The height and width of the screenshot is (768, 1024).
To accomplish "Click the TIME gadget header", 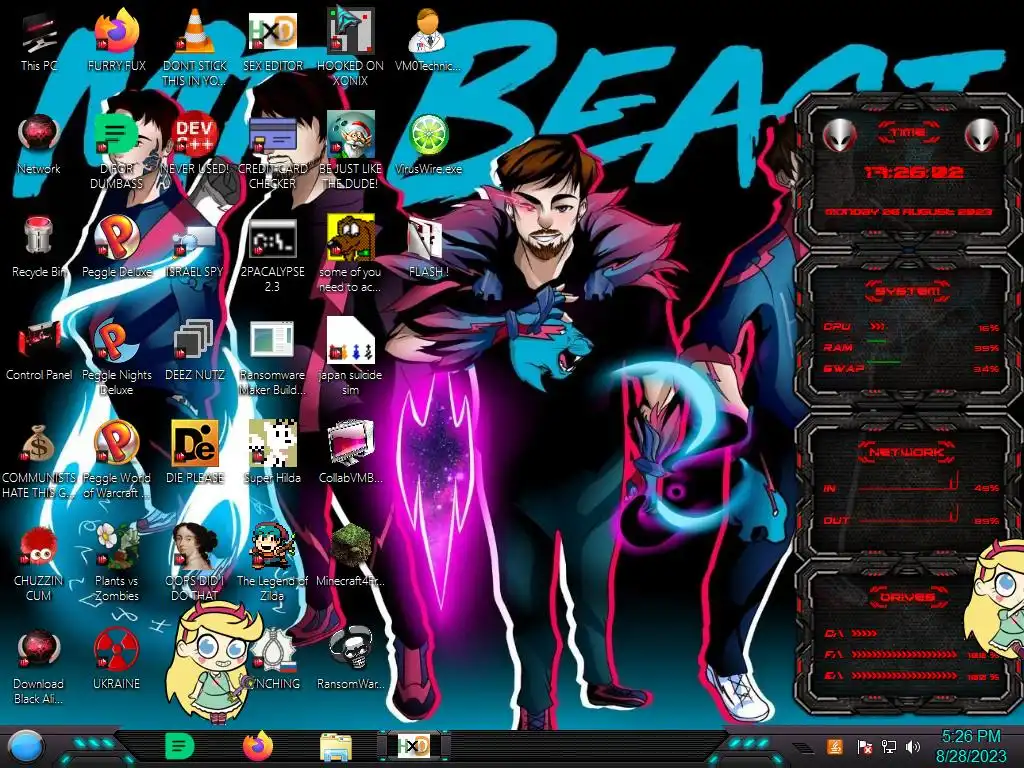I will tap(908, 133).
